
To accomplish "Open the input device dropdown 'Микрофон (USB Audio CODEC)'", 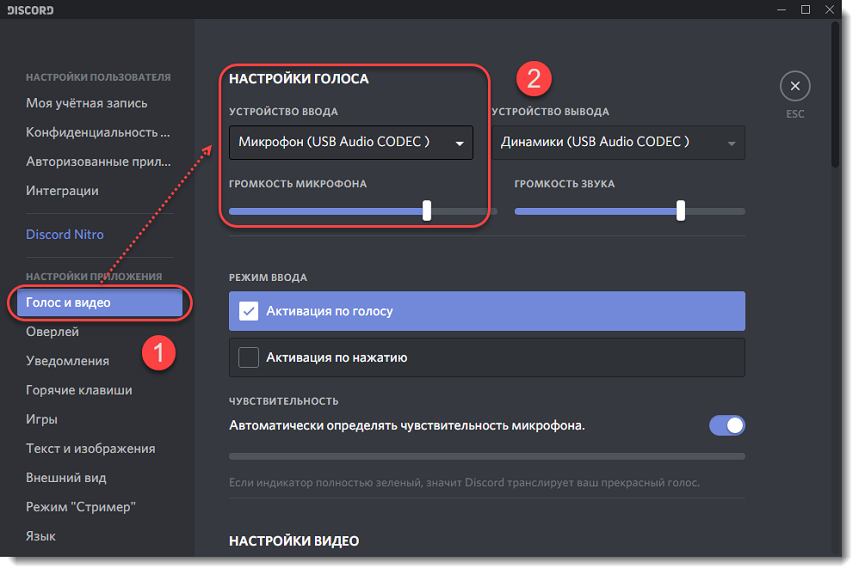I will [x=351, y=142].
